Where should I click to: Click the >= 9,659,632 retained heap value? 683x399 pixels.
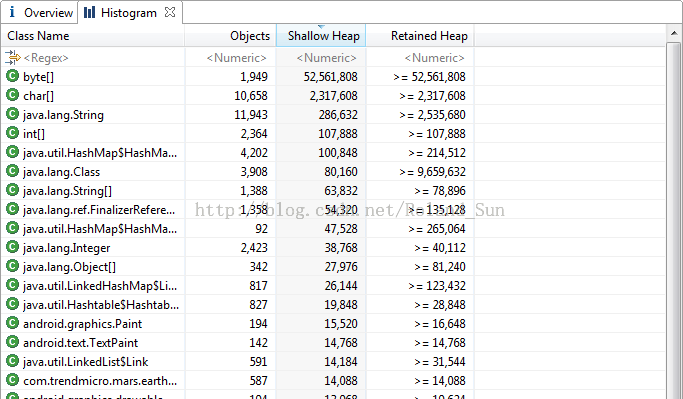coord(433,172)
